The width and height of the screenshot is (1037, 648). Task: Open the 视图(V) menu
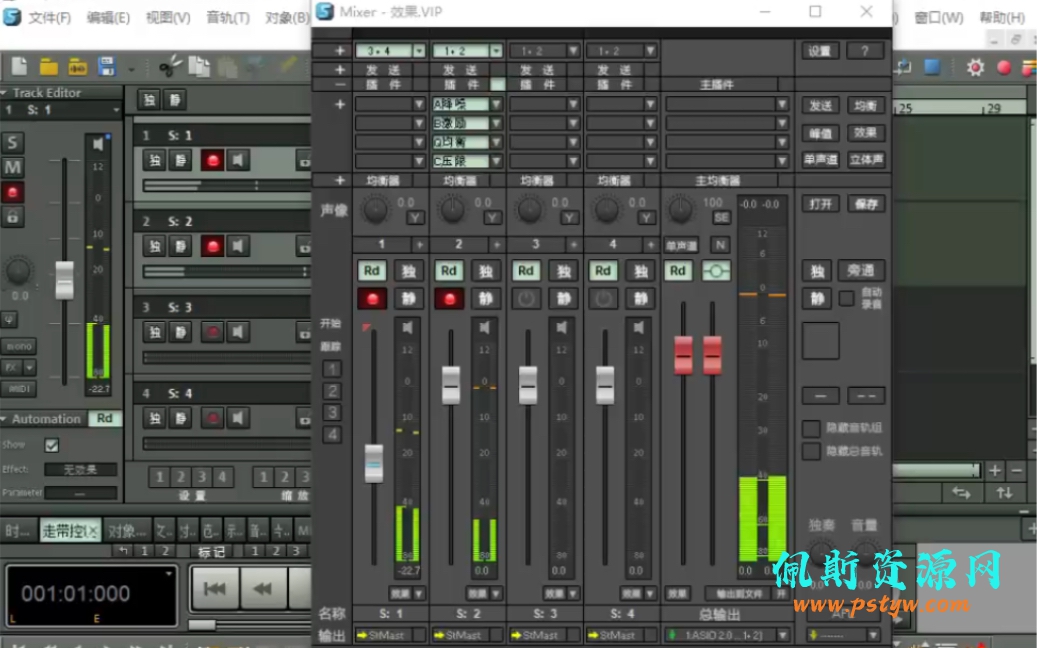[168, 17]
